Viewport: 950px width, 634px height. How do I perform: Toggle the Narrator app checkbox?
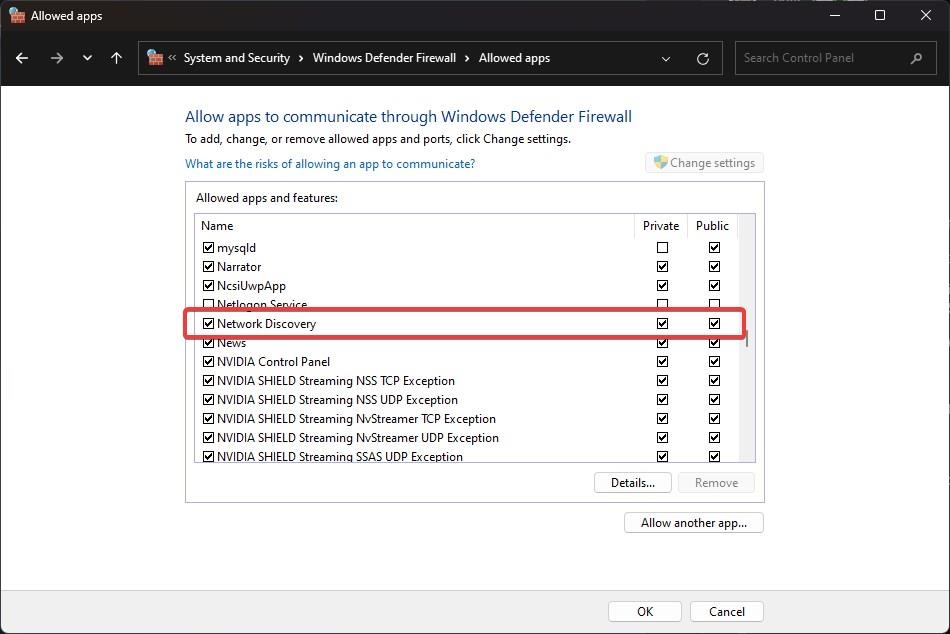[x=208, y=266]
